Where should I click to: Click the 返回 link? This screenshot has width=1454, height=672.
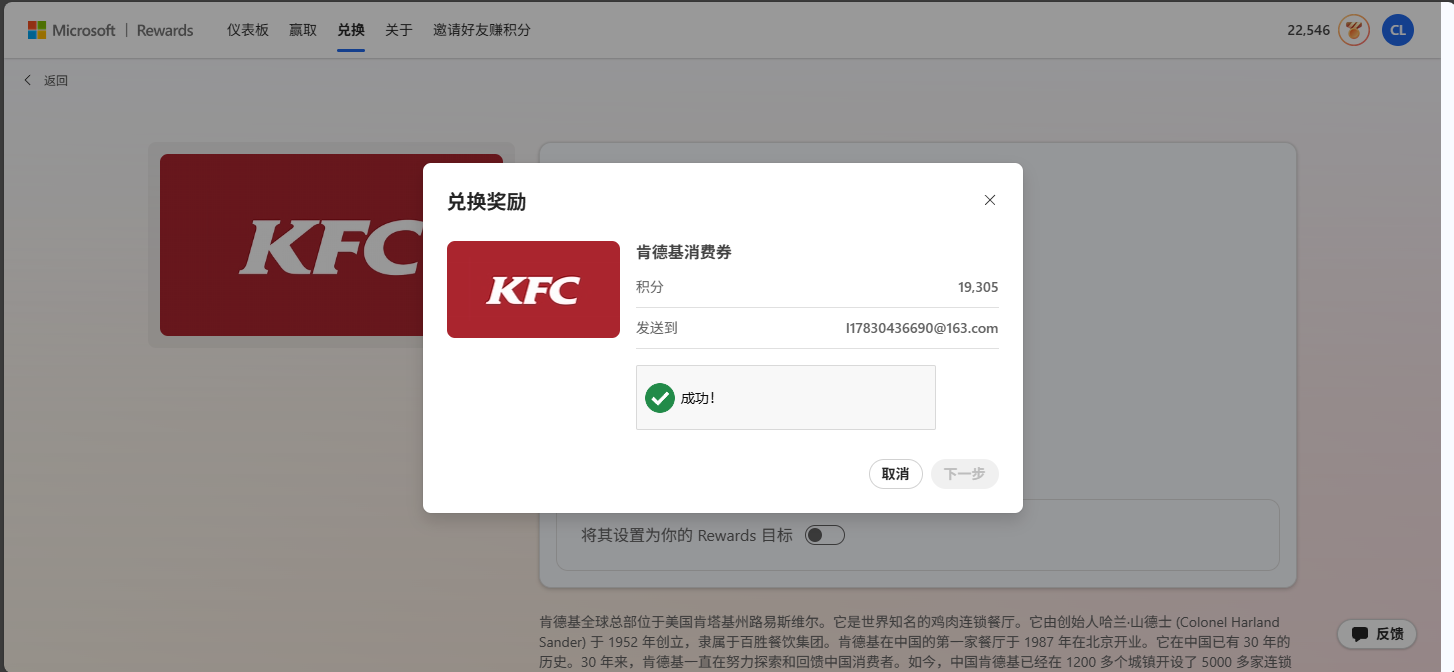[55, 79]
